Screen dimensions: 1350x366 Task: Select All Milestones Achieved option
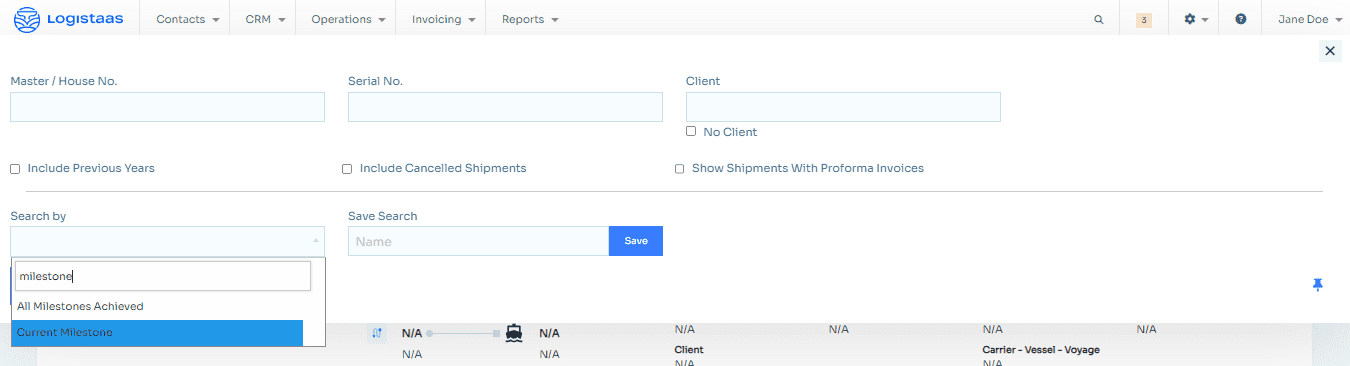157,306
